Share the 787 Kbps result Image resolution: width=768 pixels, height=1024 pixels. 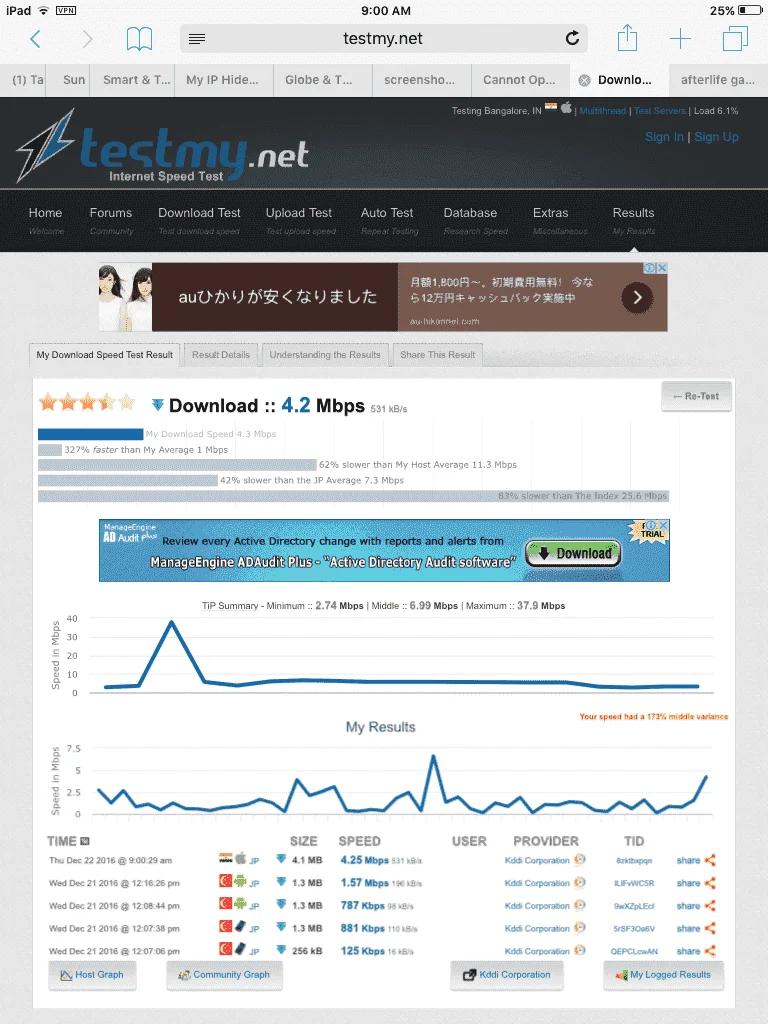(696, 906)
